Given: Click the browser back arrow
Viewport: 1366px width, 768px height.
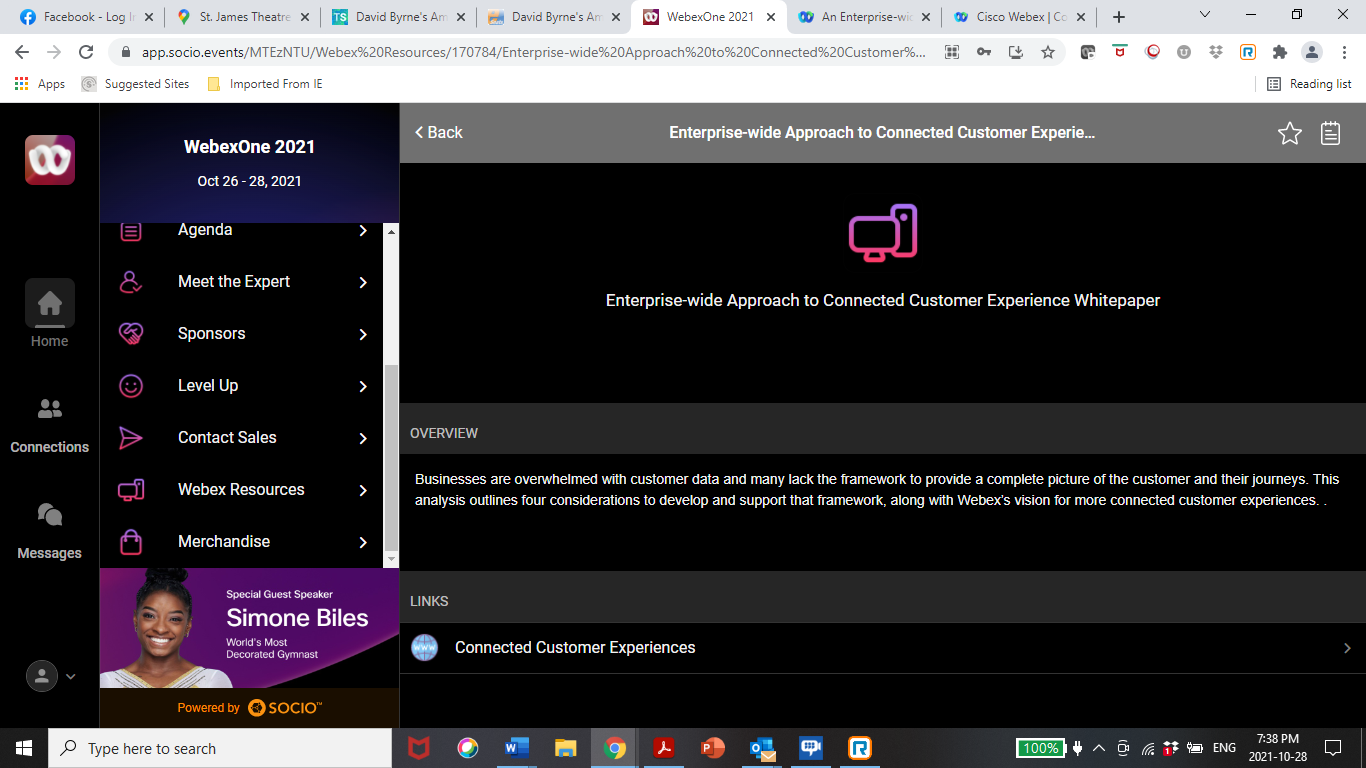Looking at the screenshot, I should coord(22,52).
